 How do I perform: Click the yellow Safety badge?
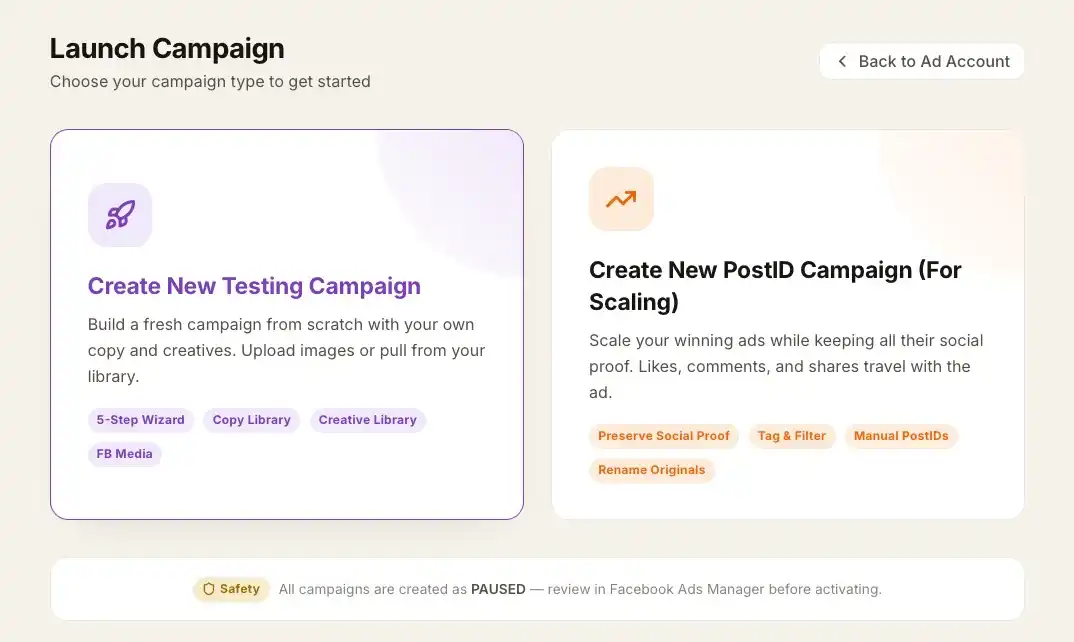tap(232, 589)
